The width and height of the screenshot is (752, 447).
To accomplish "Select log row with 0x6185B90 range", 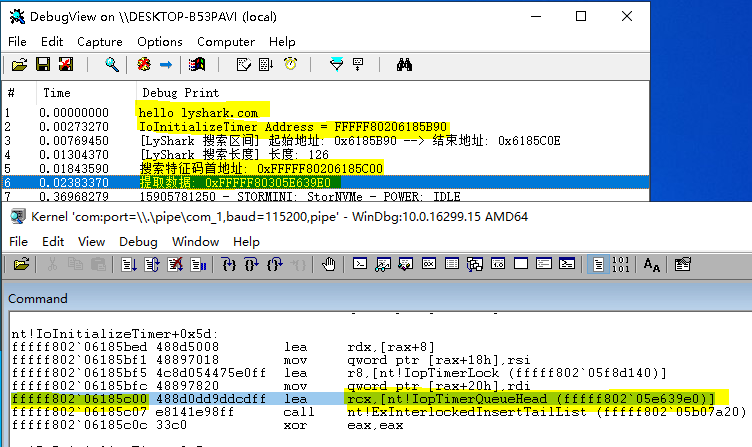I will point(326,141).
